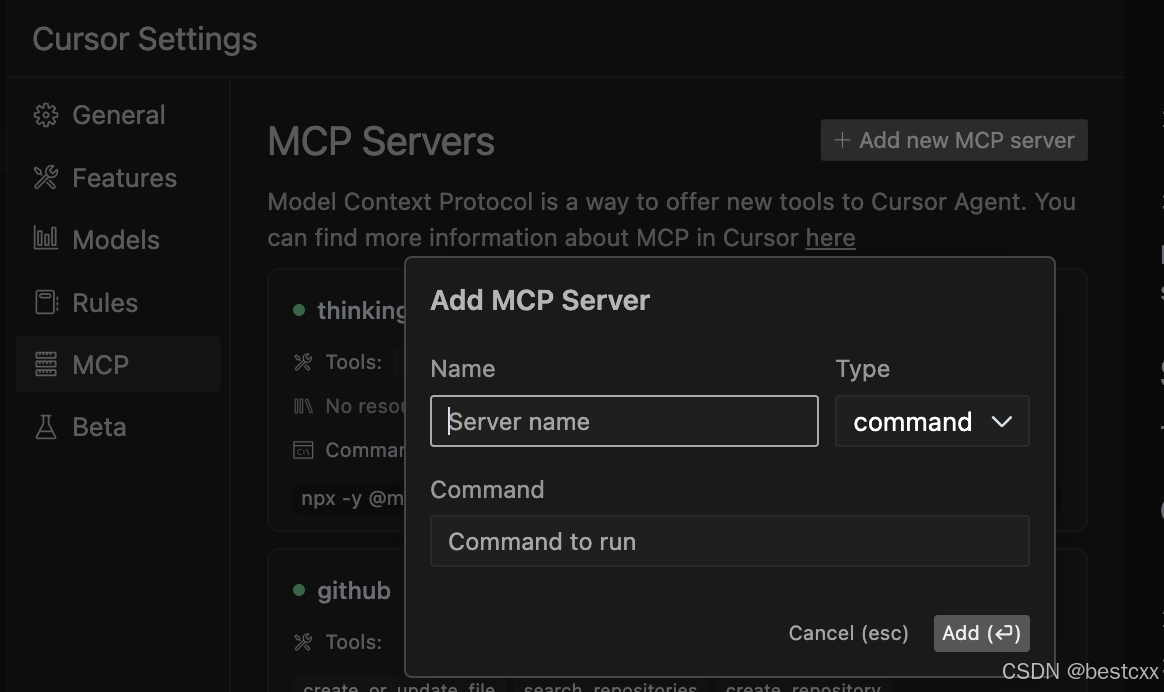The image size is (1164, 692).
Task: Focus the Server name input field
Action: [x=624, y=421]
